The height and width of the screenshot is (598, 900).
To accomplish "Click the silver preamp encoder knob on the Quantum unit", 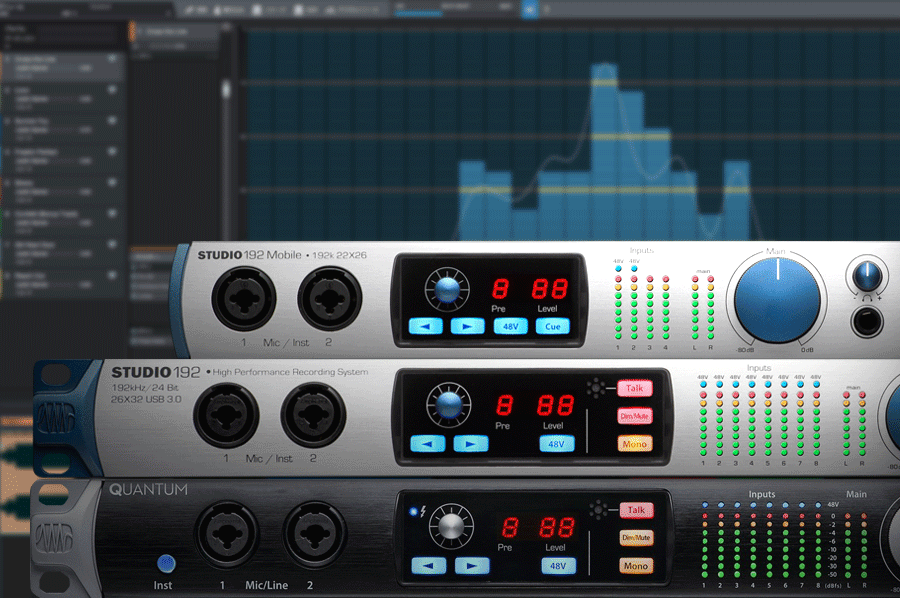I will coord(451,527).
